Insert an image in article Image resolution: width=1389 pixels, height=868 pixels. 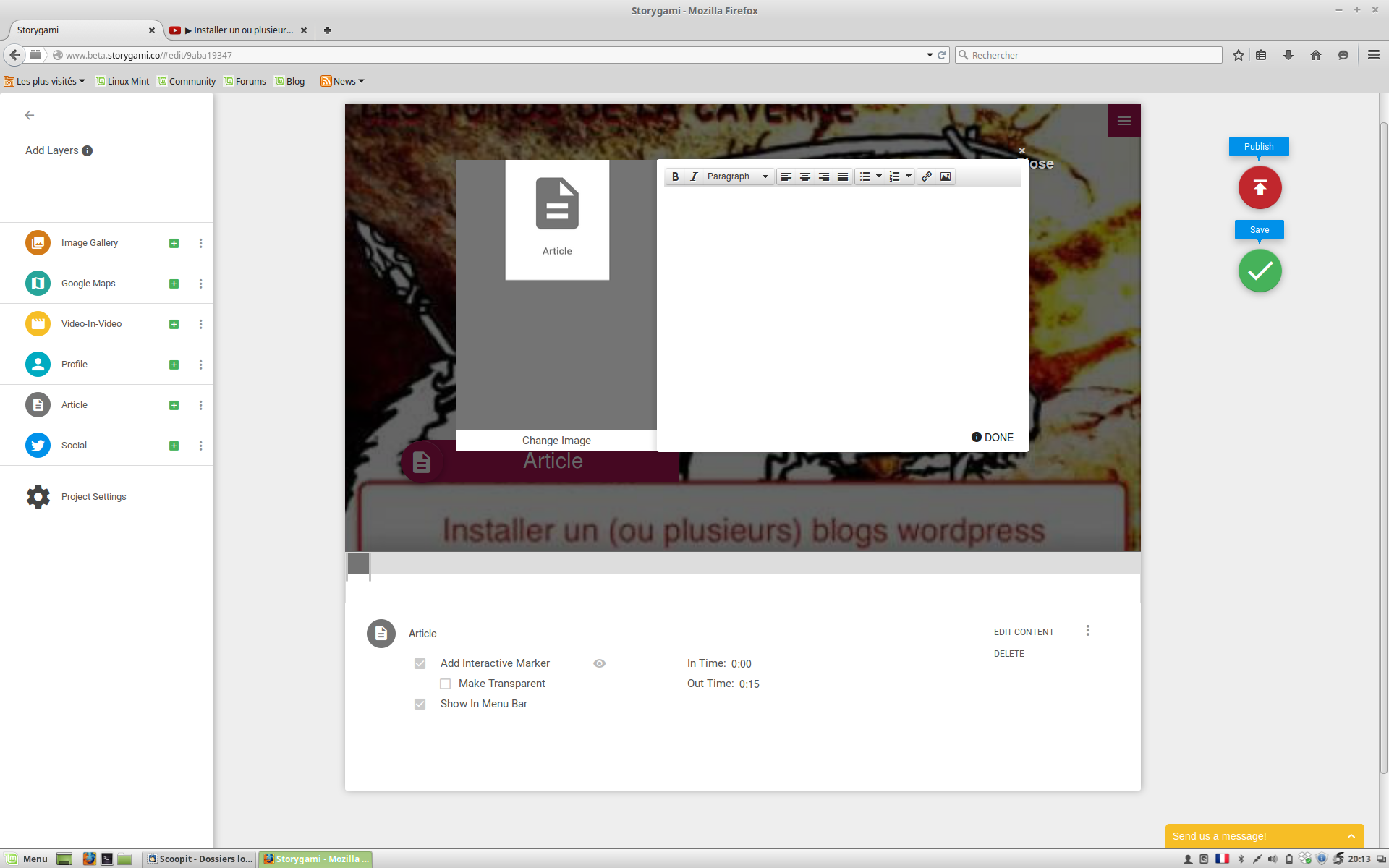click(946, 176)
